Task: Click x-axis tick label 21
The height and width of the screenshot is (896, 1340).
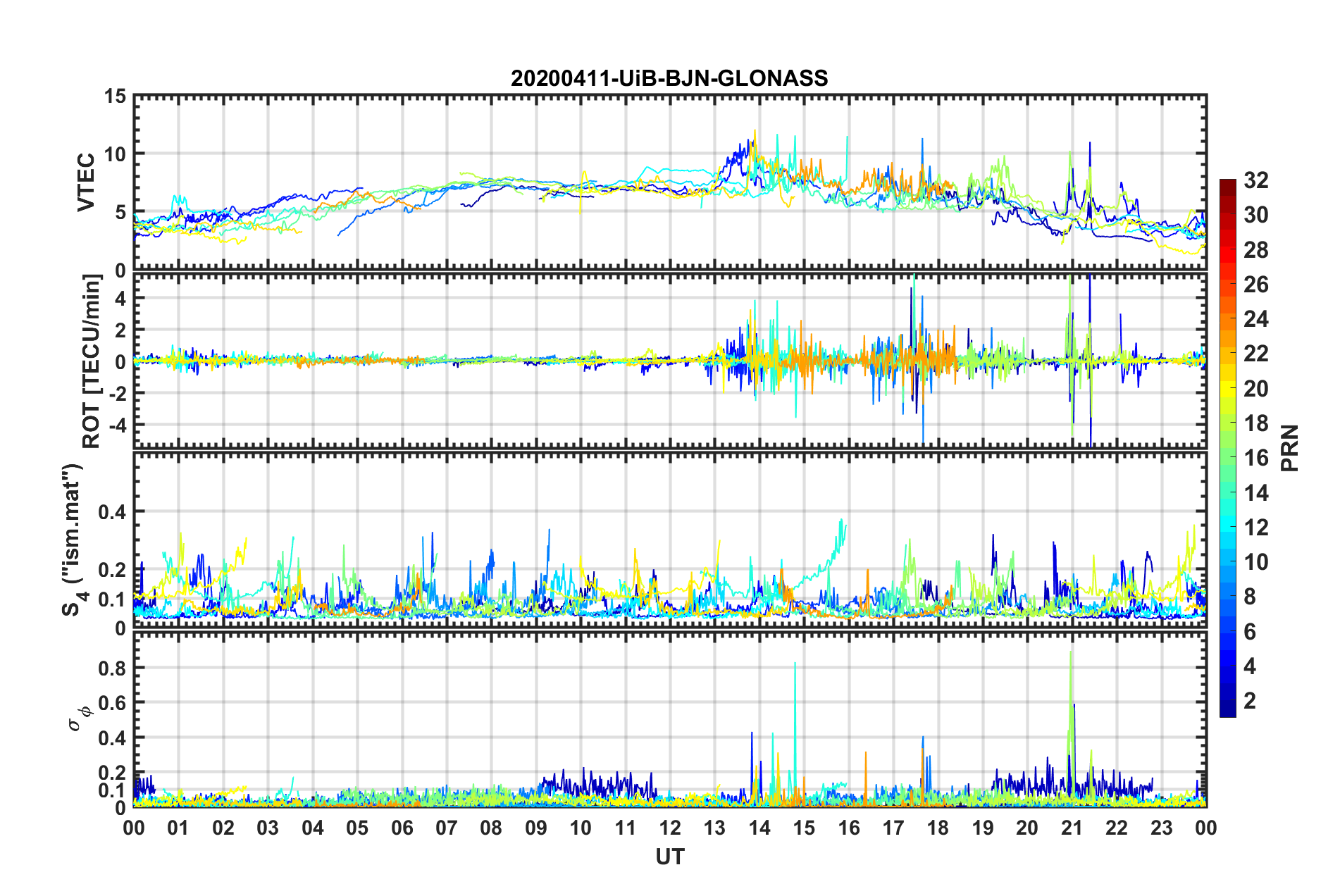Action: tap(1072, 827)
